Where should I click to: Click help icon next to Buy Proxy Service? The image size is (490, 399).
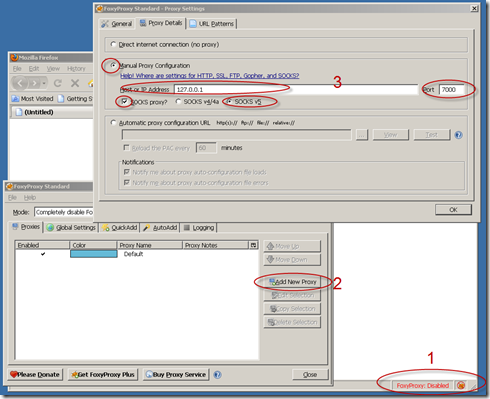(x=217, y=375)
